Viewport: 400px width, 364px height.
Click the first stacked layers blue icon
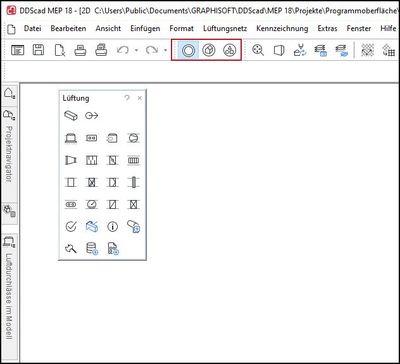click(x=321, y=51)
